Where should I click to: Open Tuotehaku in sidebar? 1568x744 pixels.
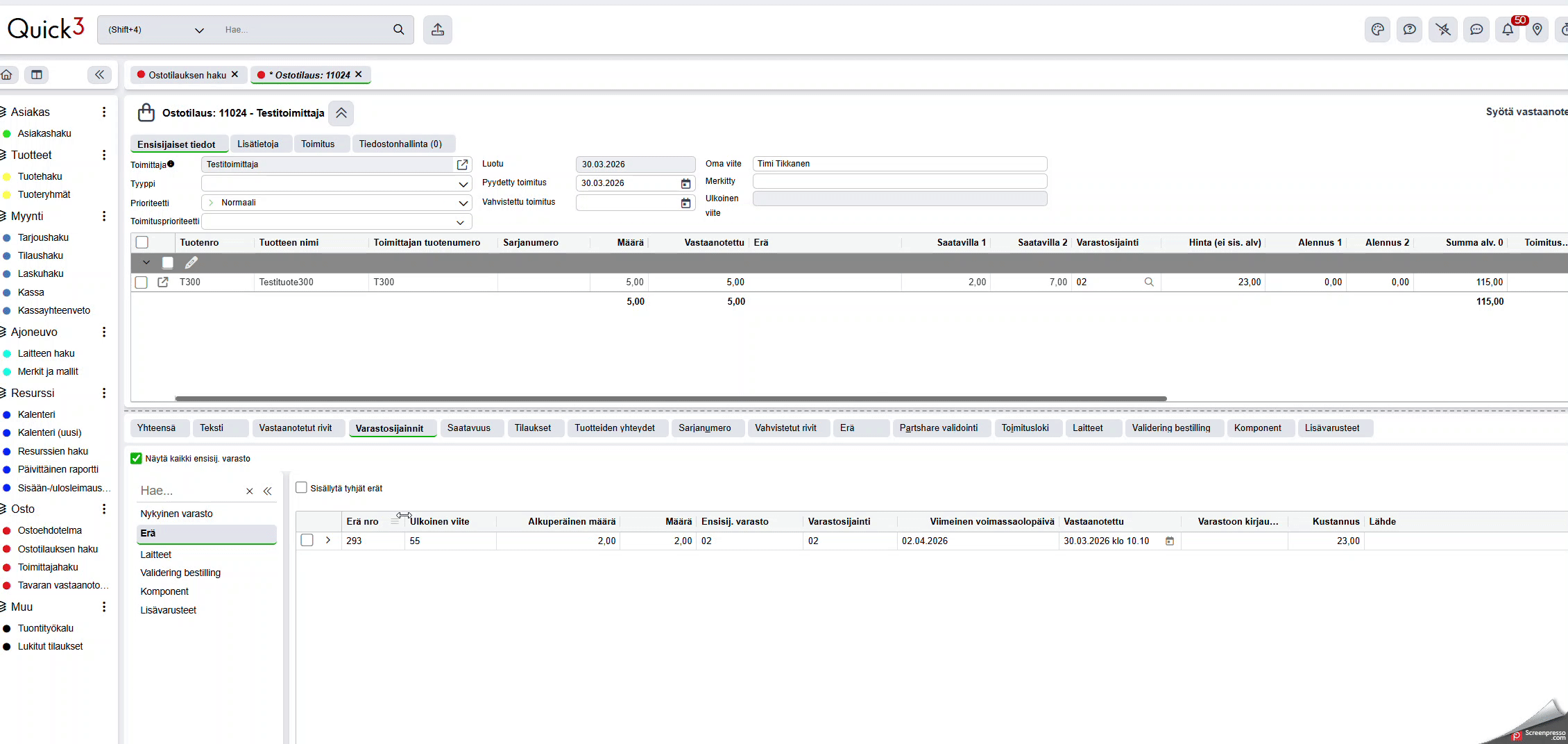(40, 176)
